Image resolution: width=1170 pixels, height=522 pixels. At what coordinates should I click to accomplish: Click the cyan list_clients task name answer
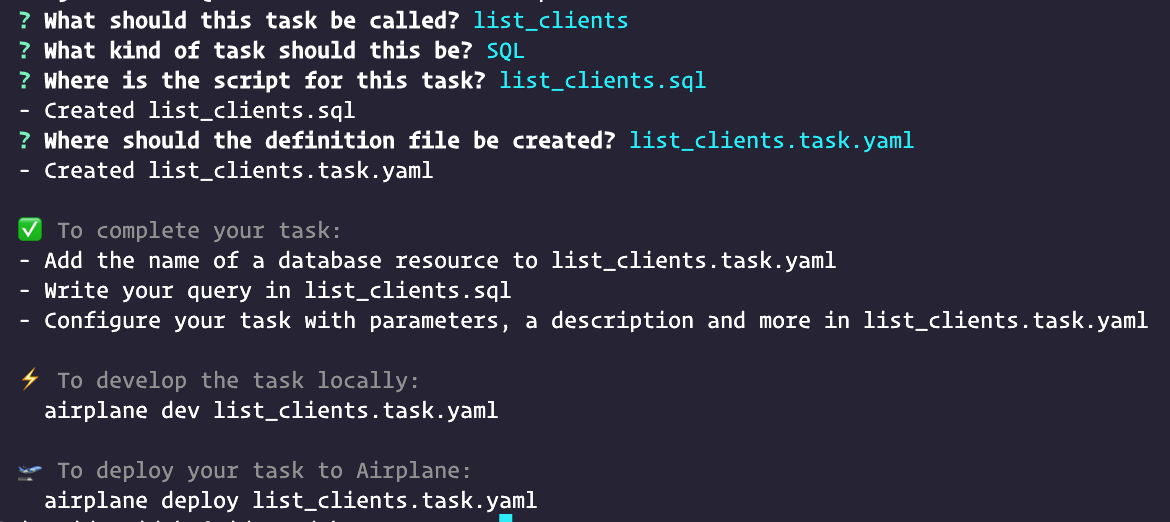pyautogui.click(x=551, y=20)
